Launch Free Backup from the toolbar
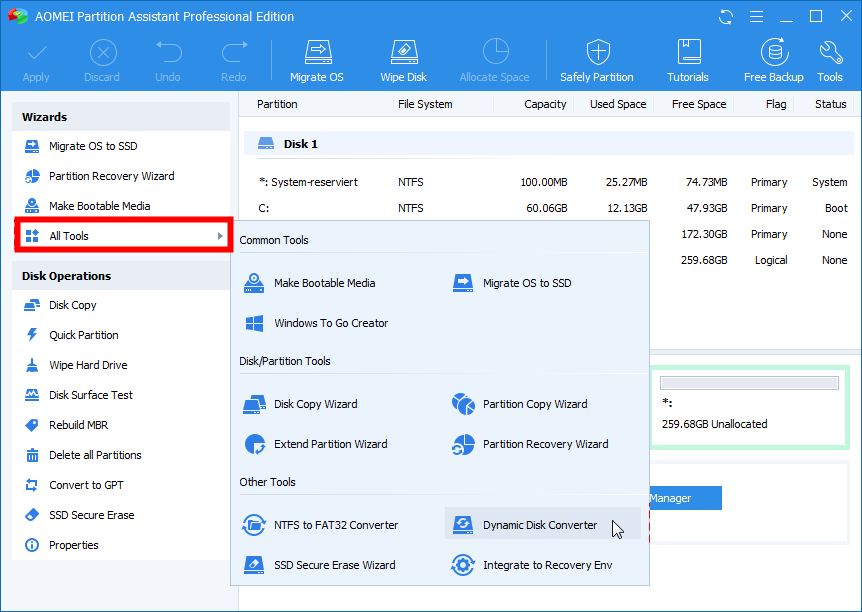 tap(773, 60)
